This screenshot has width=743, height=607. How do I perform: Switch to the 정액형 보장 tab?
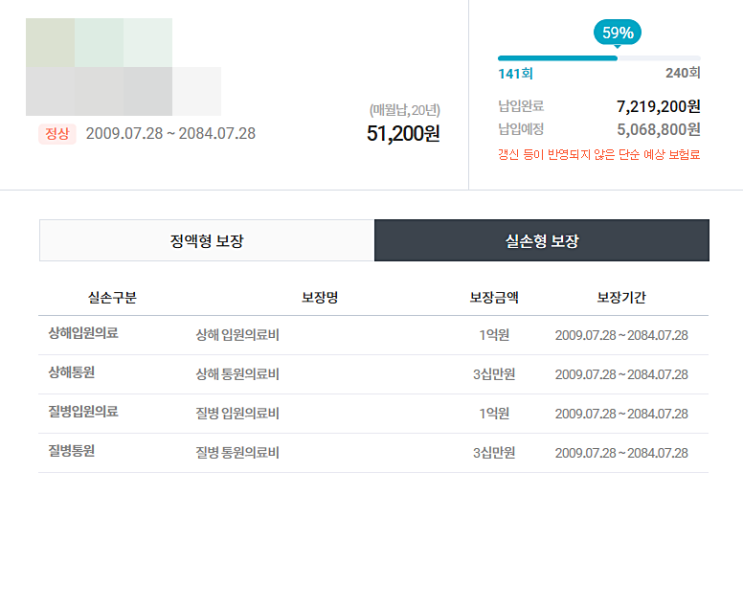coord(207,240)
